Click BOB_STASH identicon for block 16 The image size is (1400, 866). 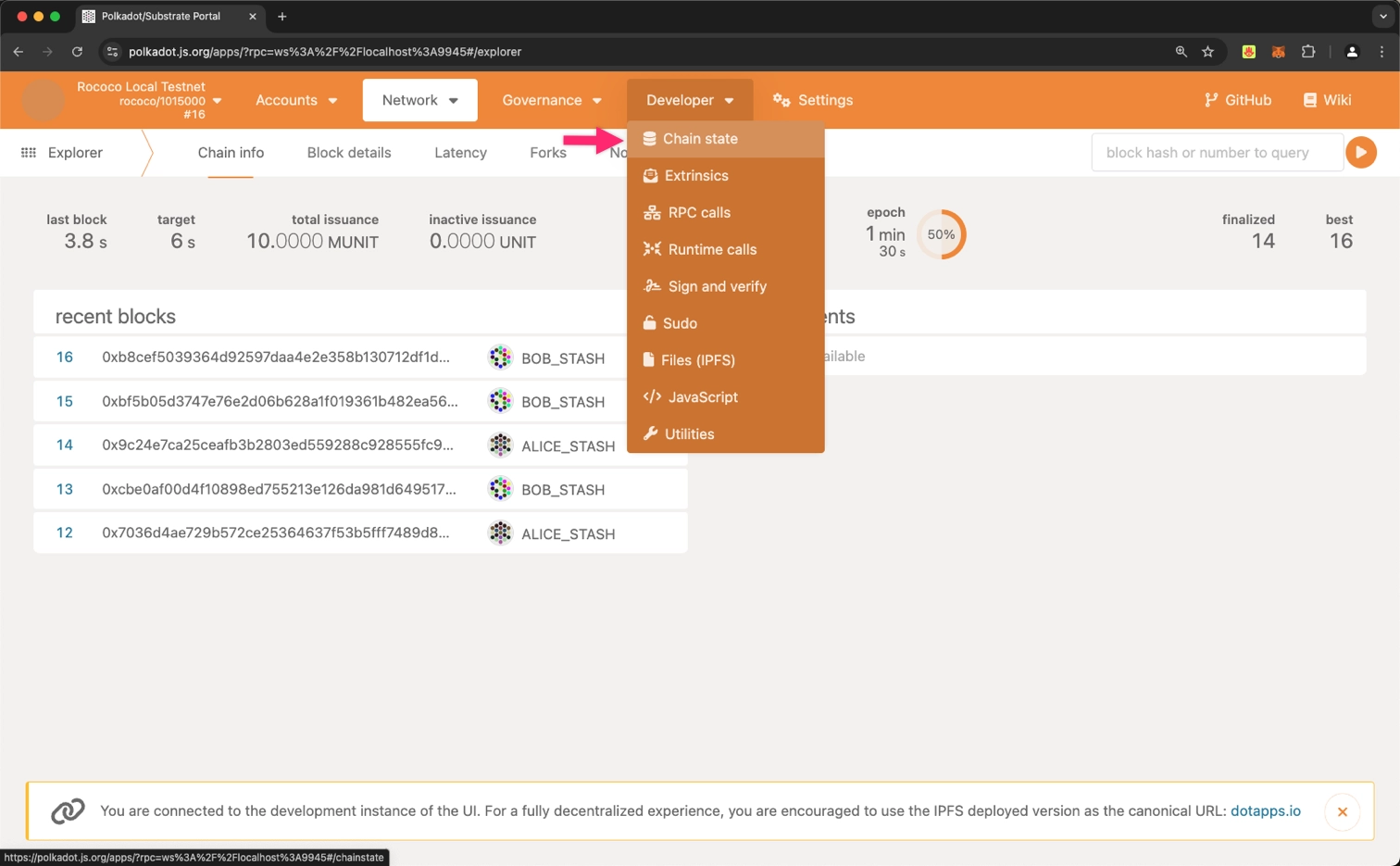point(500,358)
